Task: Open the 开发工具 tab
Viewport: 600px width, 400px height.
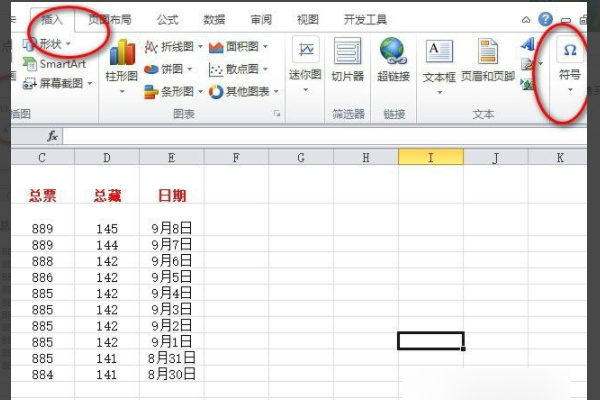Action: [x=365, y=20]
